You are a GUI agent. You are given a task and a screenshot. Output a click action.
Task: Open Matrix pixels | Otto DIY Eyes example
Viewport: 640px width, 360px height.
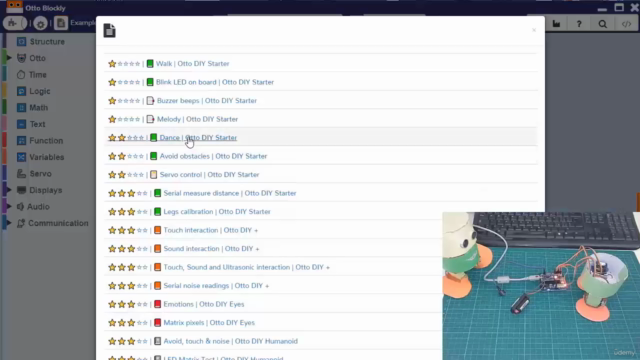tap(209, 322)
